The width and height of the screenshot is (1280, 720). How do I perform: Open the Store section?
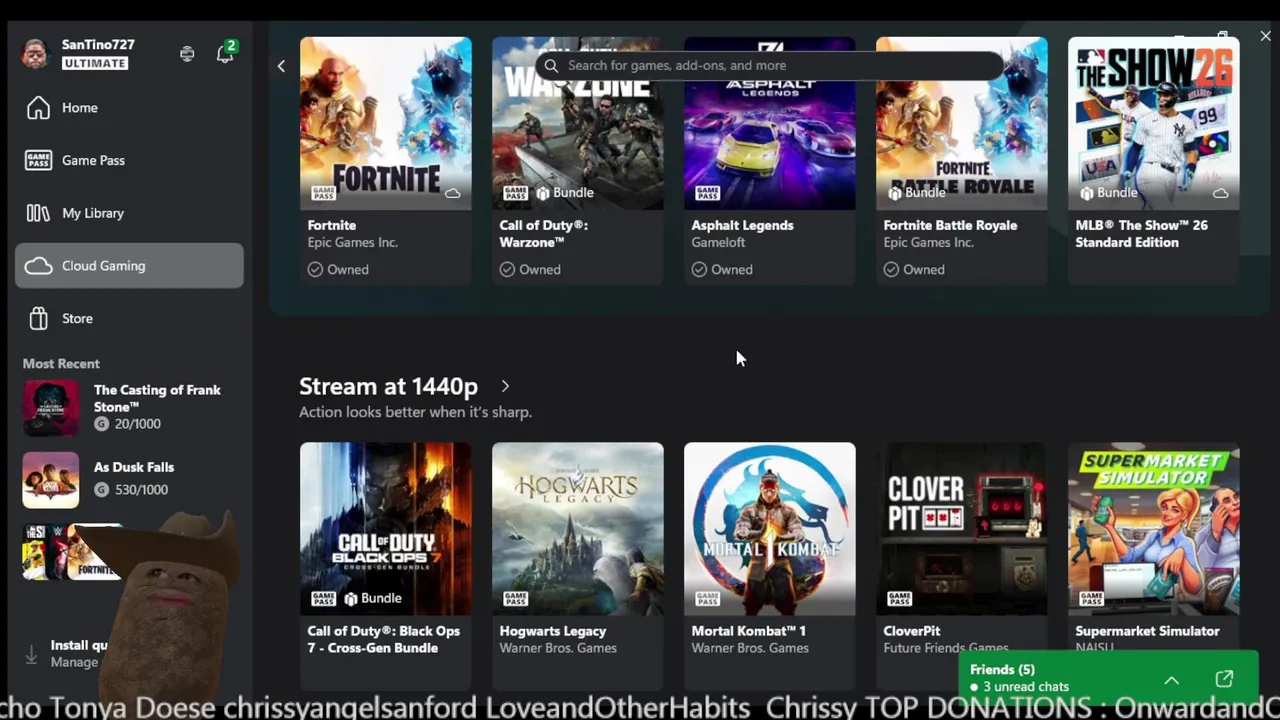(x=129, y=318)
